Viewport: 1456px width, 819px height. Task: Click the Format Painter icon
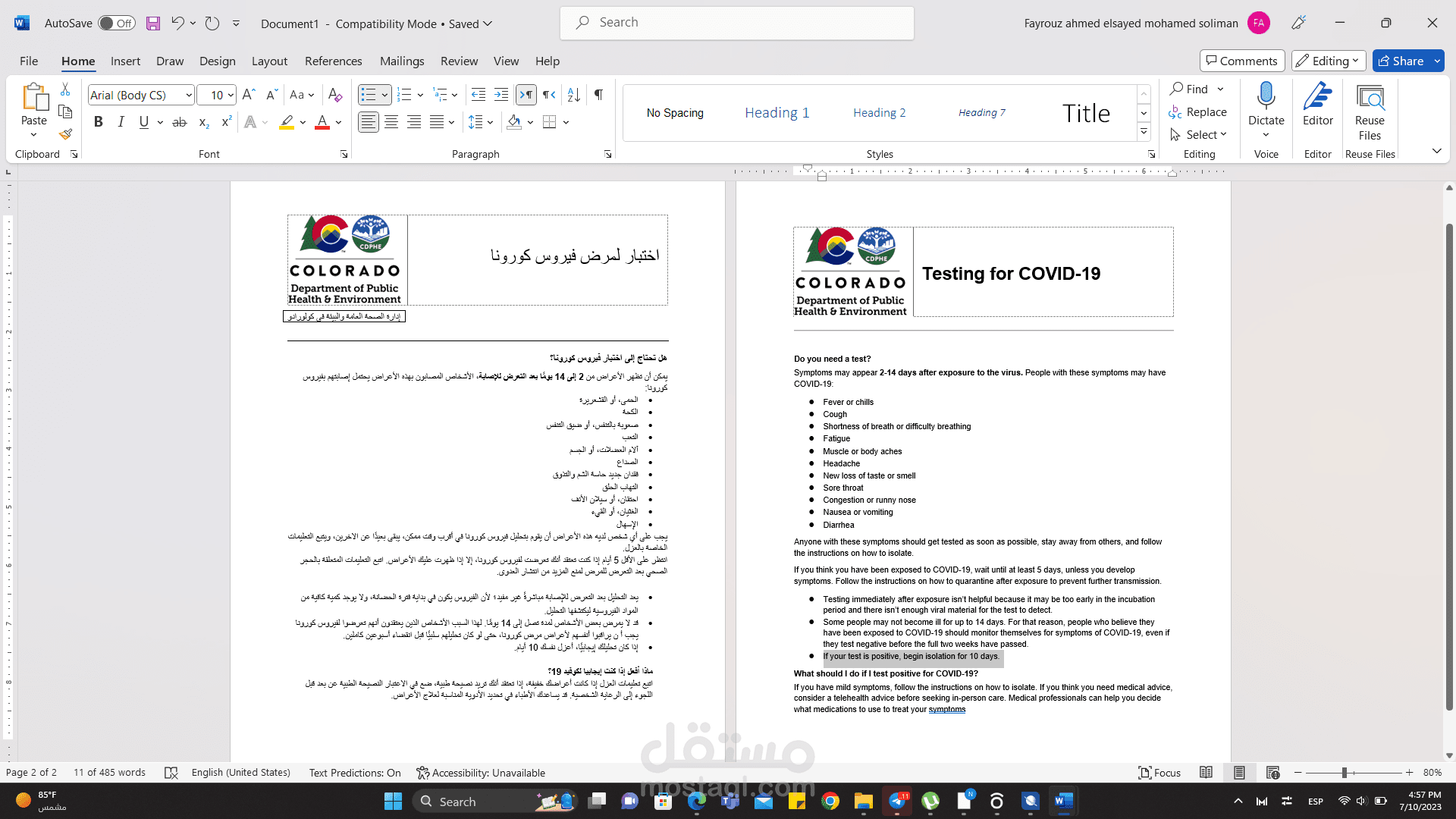coord(65,135)
